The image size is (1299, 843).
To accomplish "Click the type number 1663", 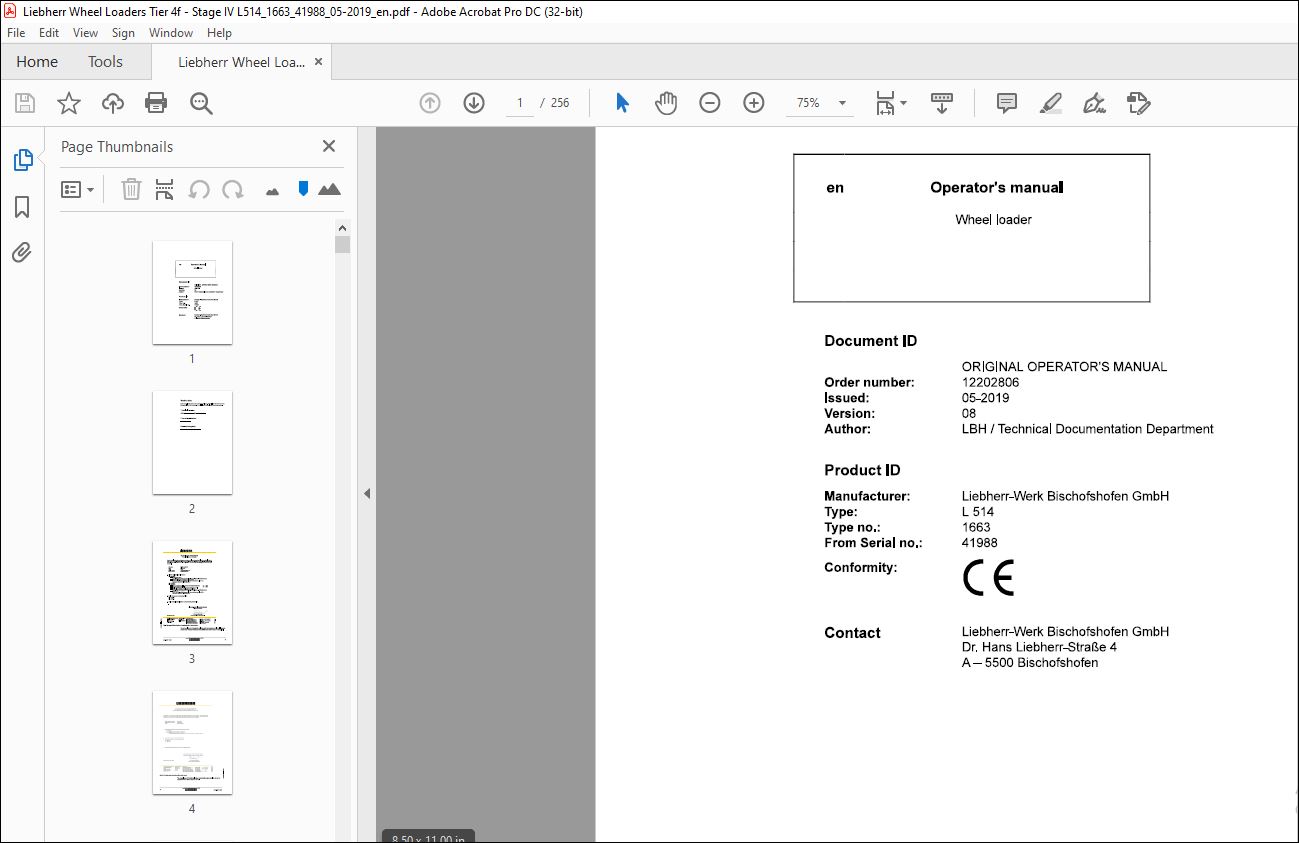I will (976, 527).
